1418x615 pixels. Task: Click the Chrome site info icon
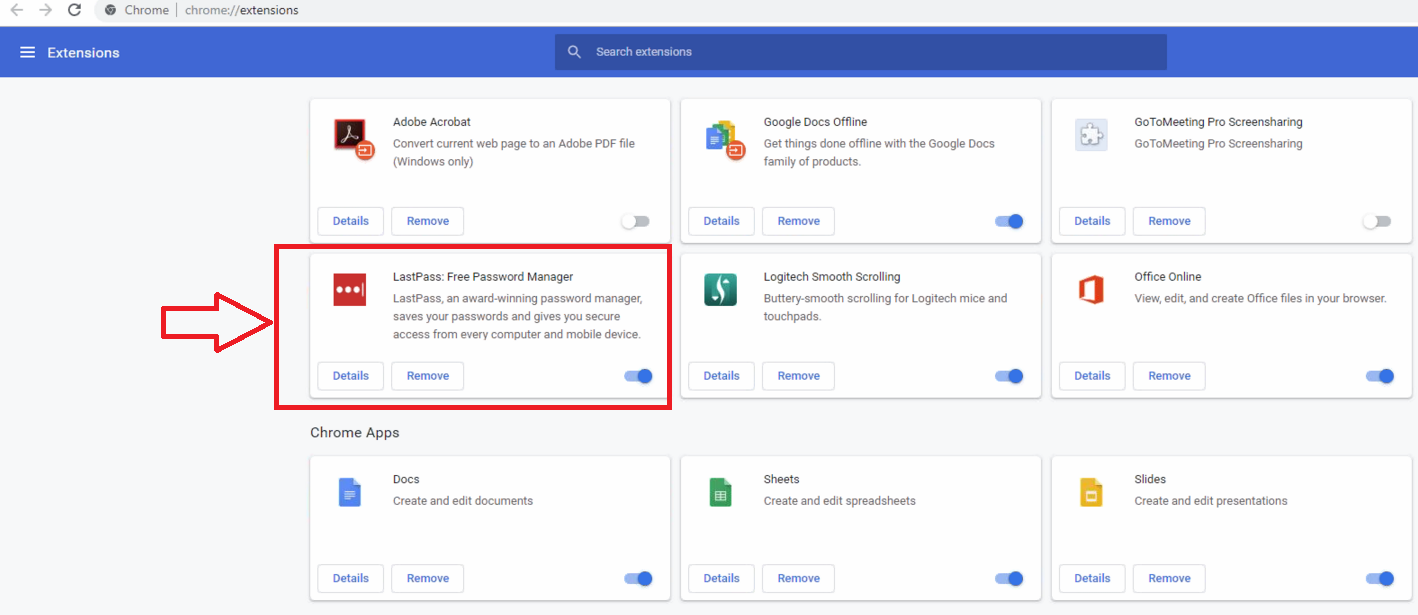(111, 10)
